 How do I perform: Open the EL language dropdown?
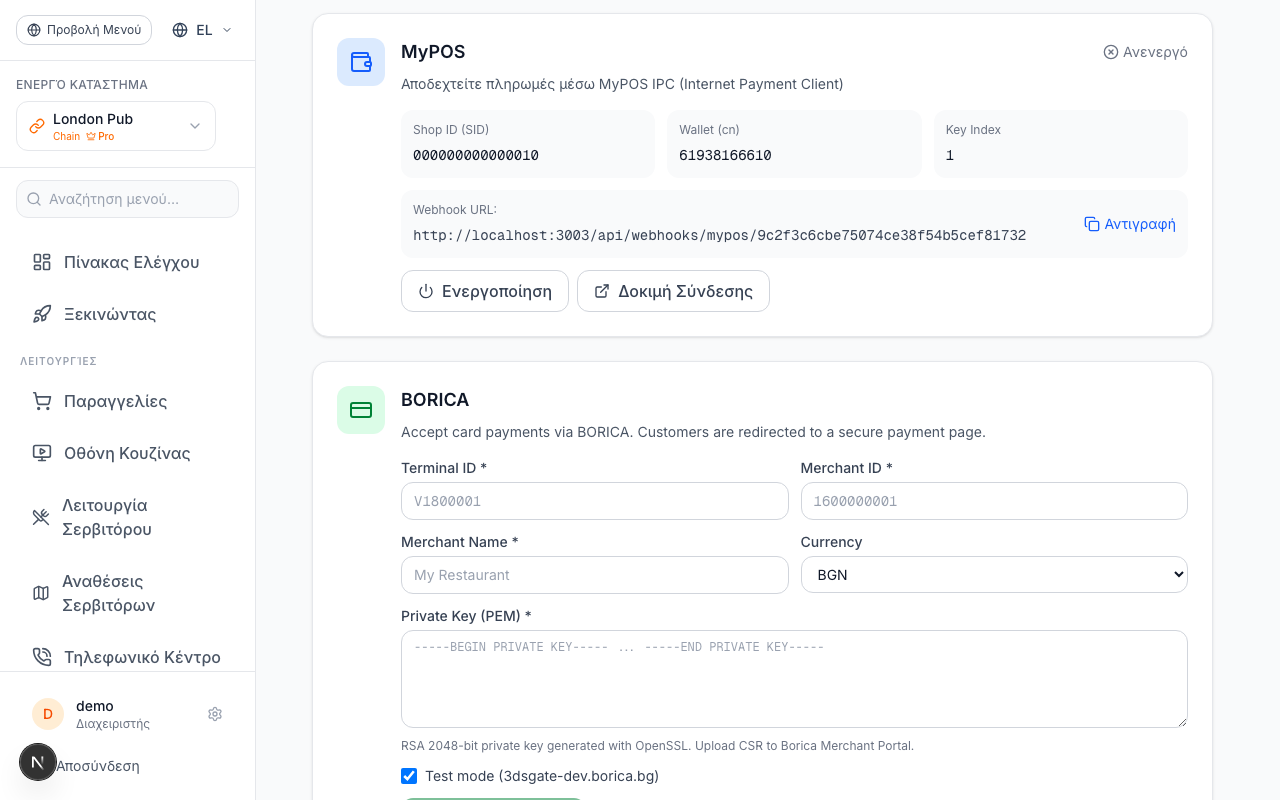202,30
